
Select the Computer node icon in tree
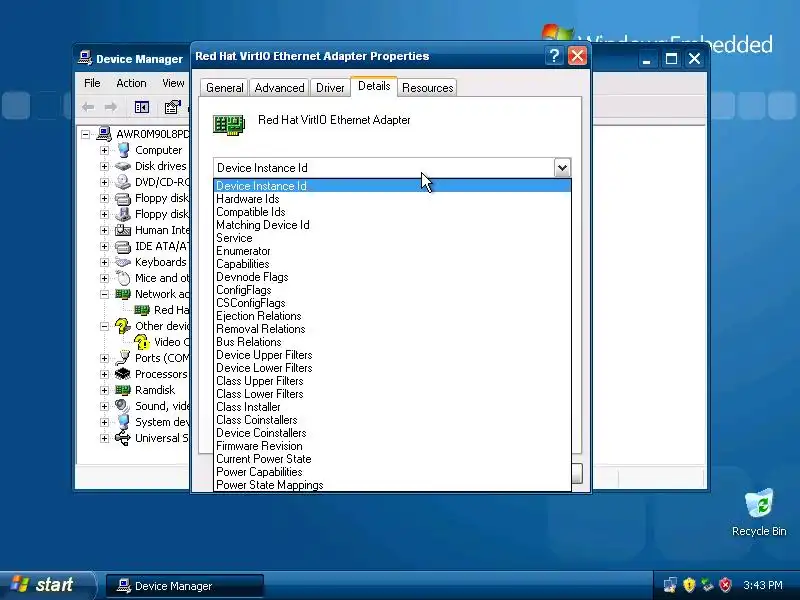click(x=123, y=150)
